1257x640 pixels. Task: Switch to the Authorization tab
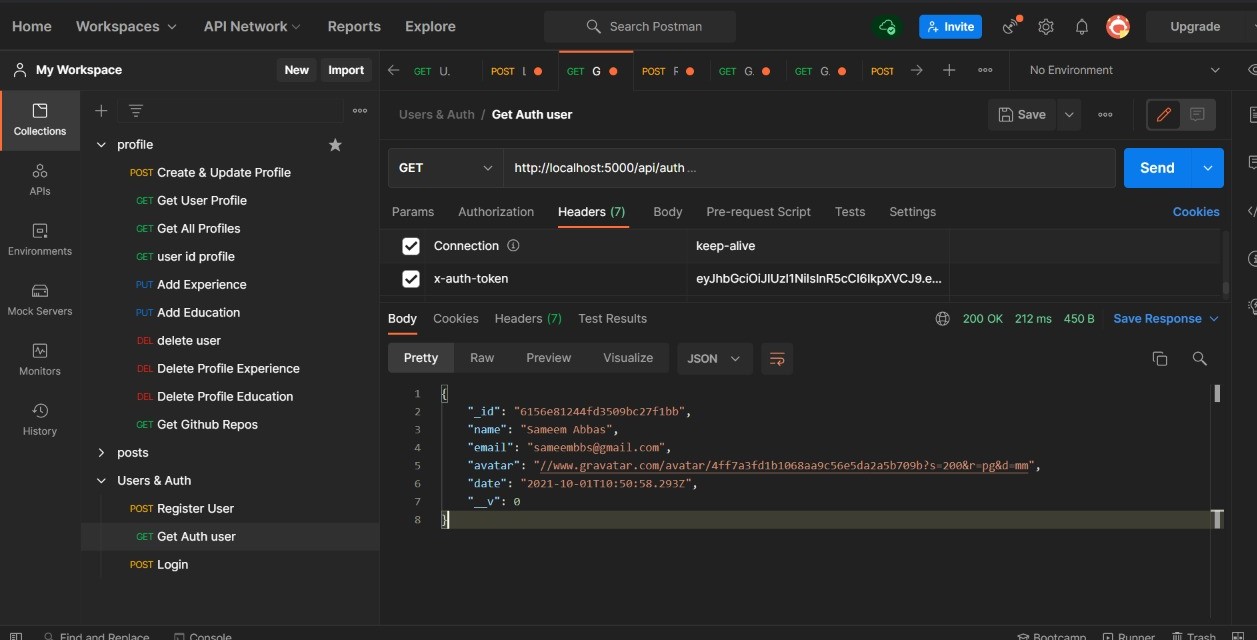coord(496,212)
